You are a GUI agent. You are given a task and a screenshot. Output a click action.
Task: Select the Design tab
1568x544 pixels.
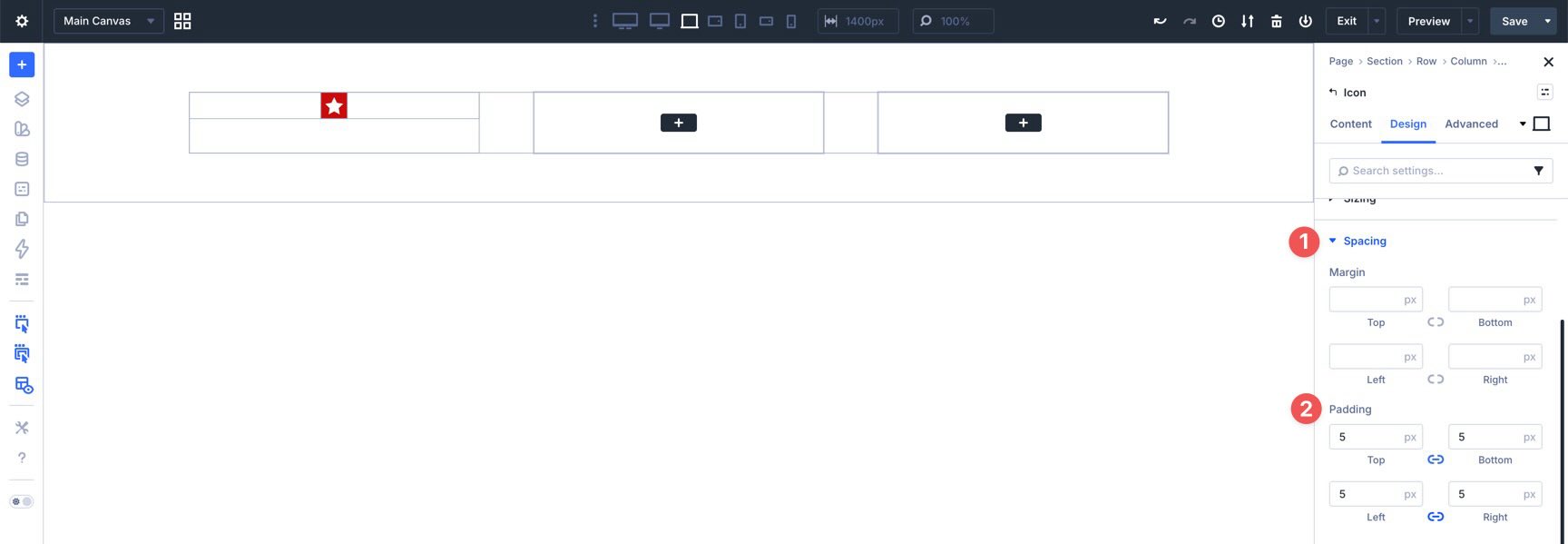coord(1408,124)
